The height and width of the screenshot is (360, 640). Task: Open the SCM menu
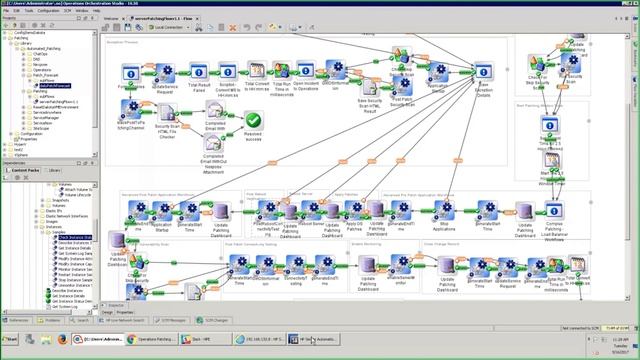point(67,11)
